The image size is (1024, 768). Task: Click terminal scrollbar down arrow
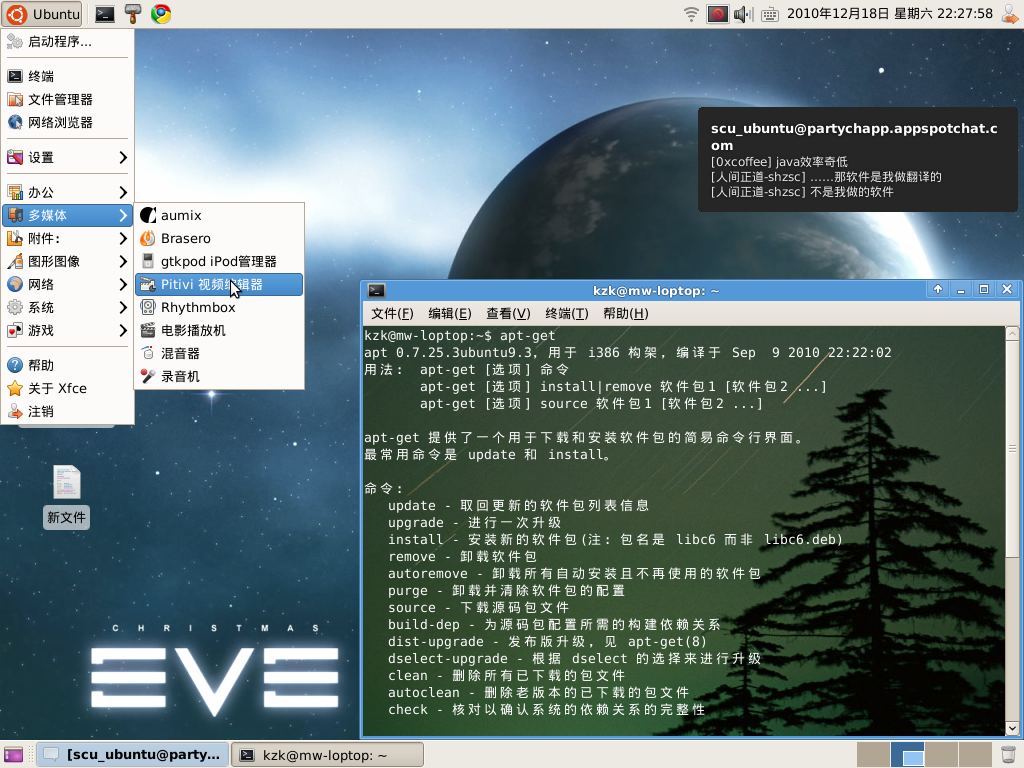click(x=1012, y=728)
